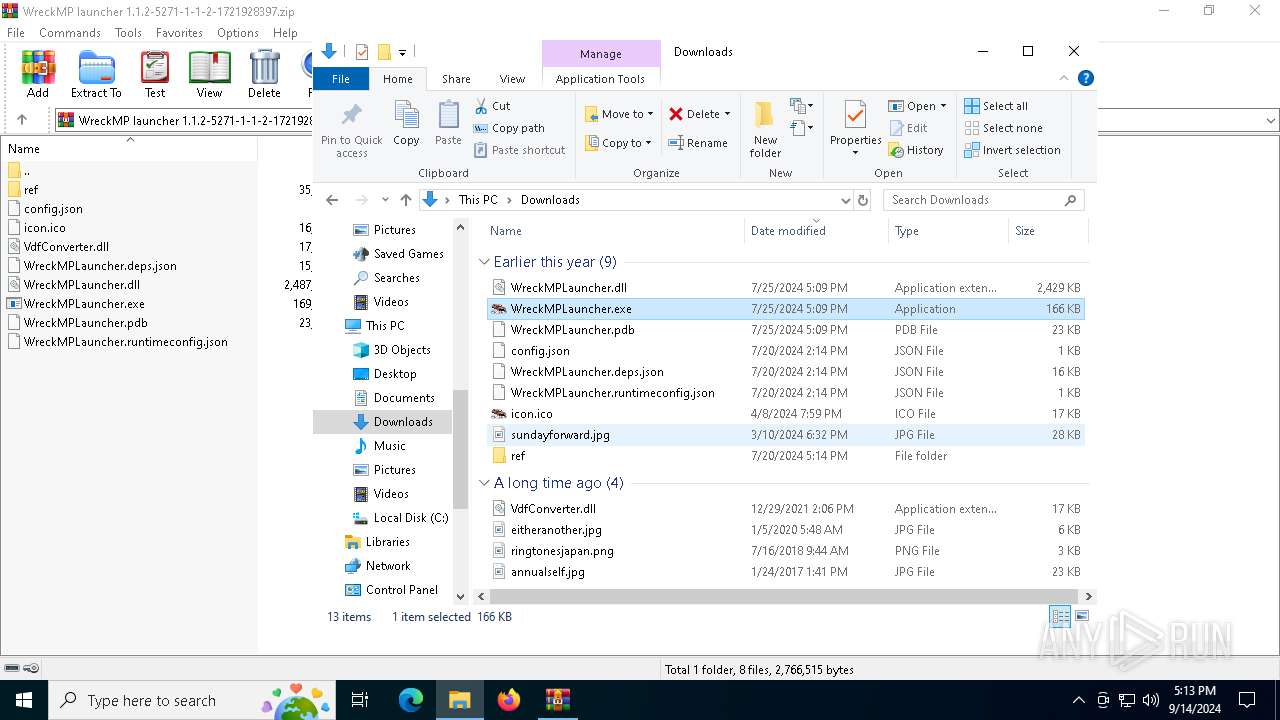Click Select all in ribbon
The width and height of the screenshot is (1280, 720).
coord(996,106)
